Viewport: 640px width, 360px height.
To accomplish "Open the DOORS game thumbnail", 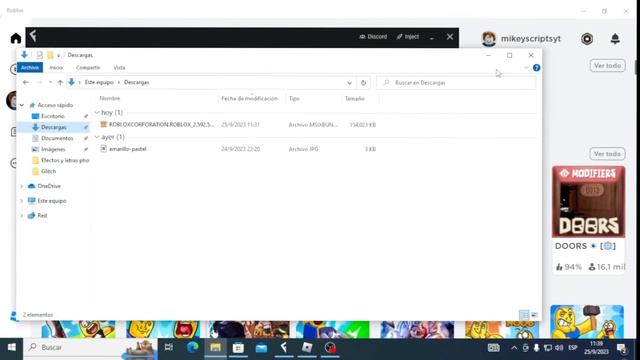I will tap(589, 202).
